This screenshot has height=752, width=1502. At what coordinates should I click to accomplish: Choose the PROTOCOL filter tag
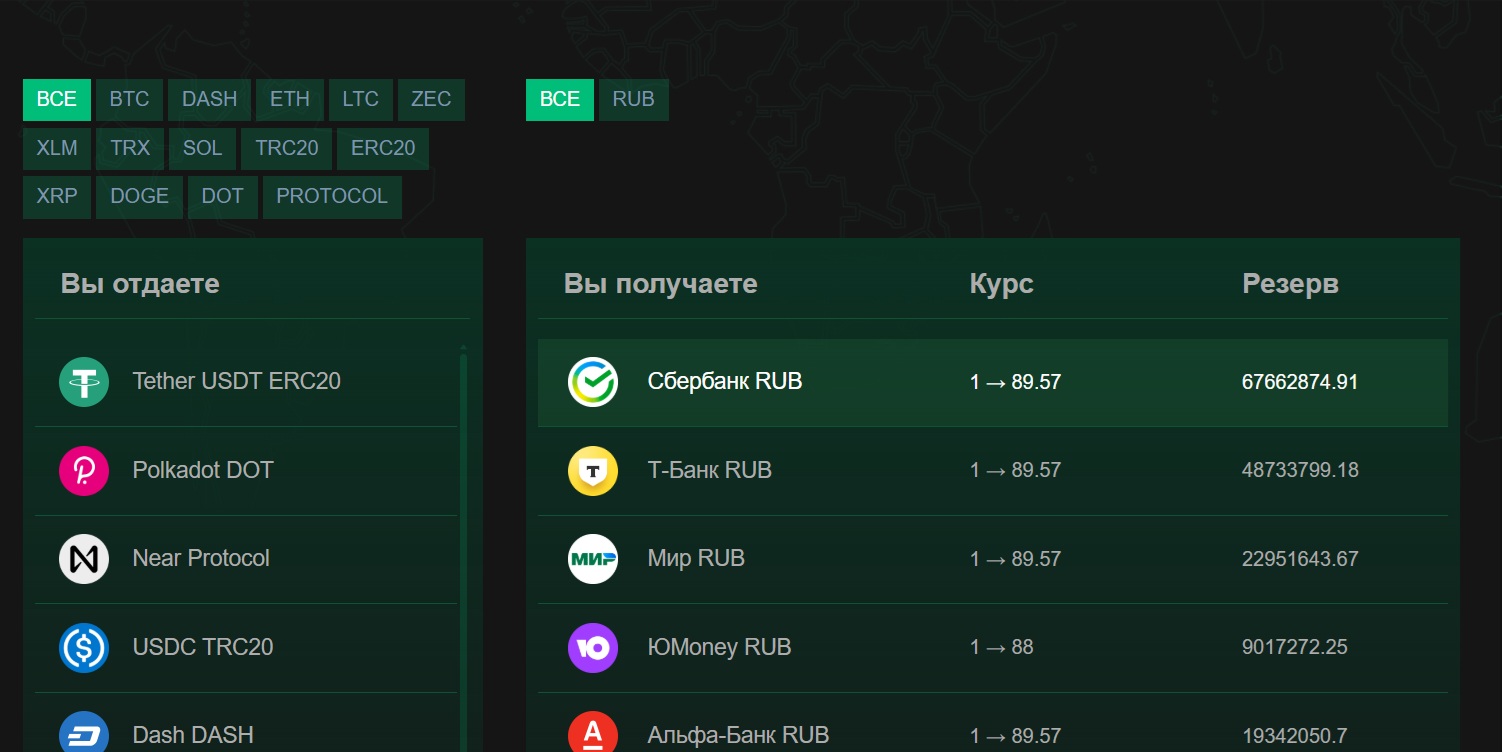point(332,197)
